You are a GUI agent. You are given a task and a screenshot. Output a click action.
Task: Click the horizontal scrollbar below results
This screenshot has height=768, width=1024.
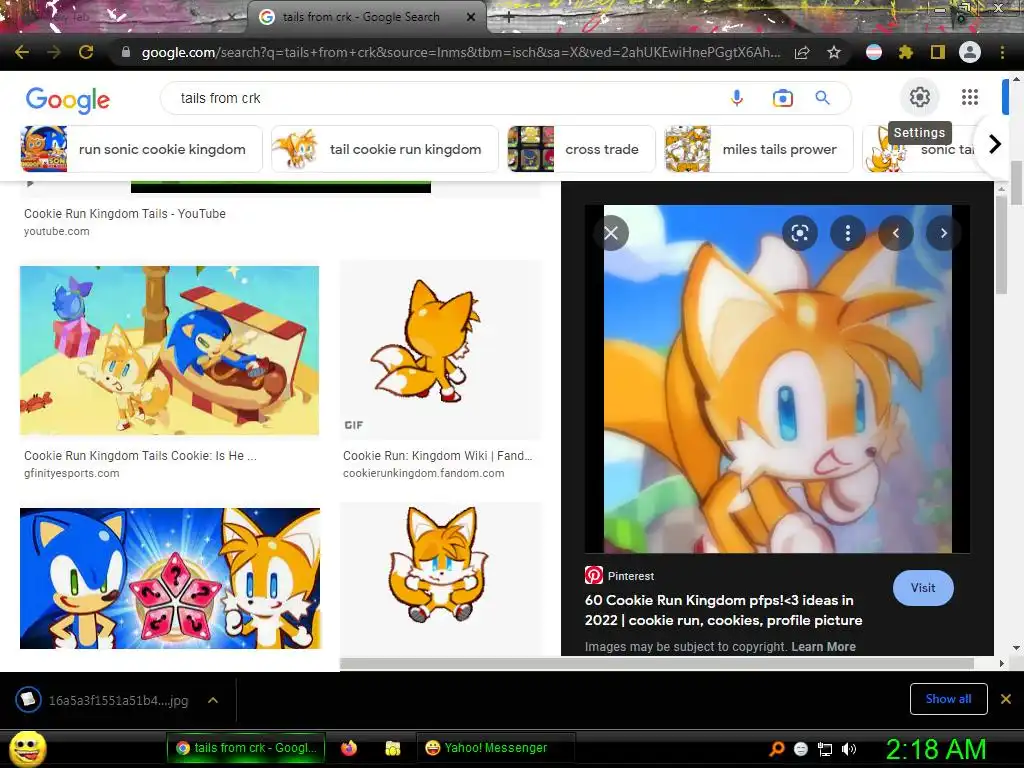(x=657, y=664)
